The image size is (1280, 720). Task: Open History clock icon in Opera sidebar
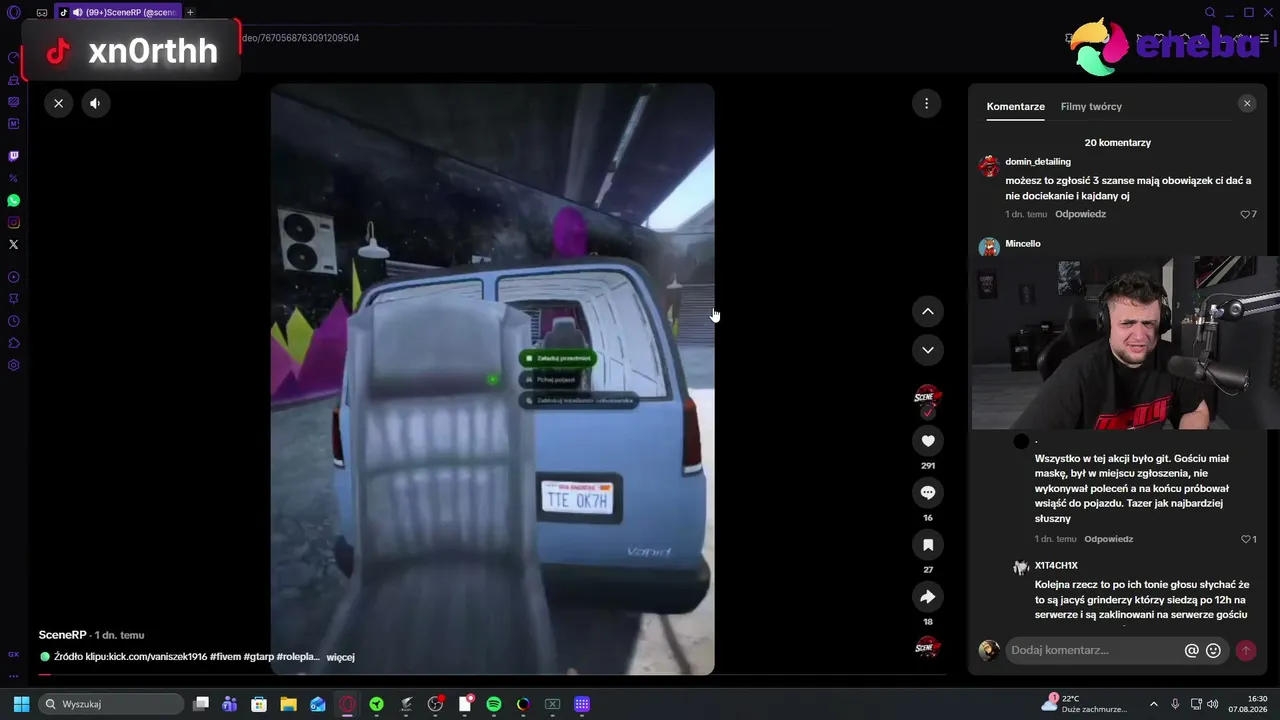pyautogui.click(x=13, y=321)
